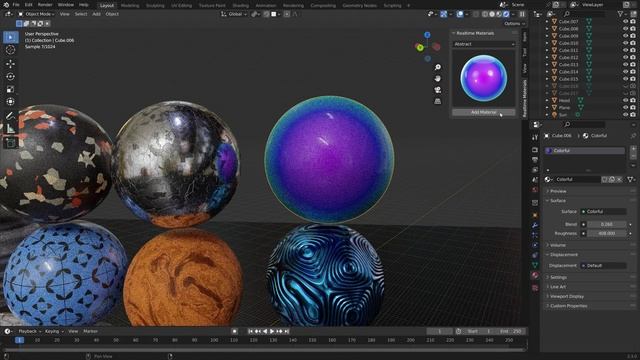640x360 pixels.
Task: Adjust the Blend value slider
Action: point(607,224)
